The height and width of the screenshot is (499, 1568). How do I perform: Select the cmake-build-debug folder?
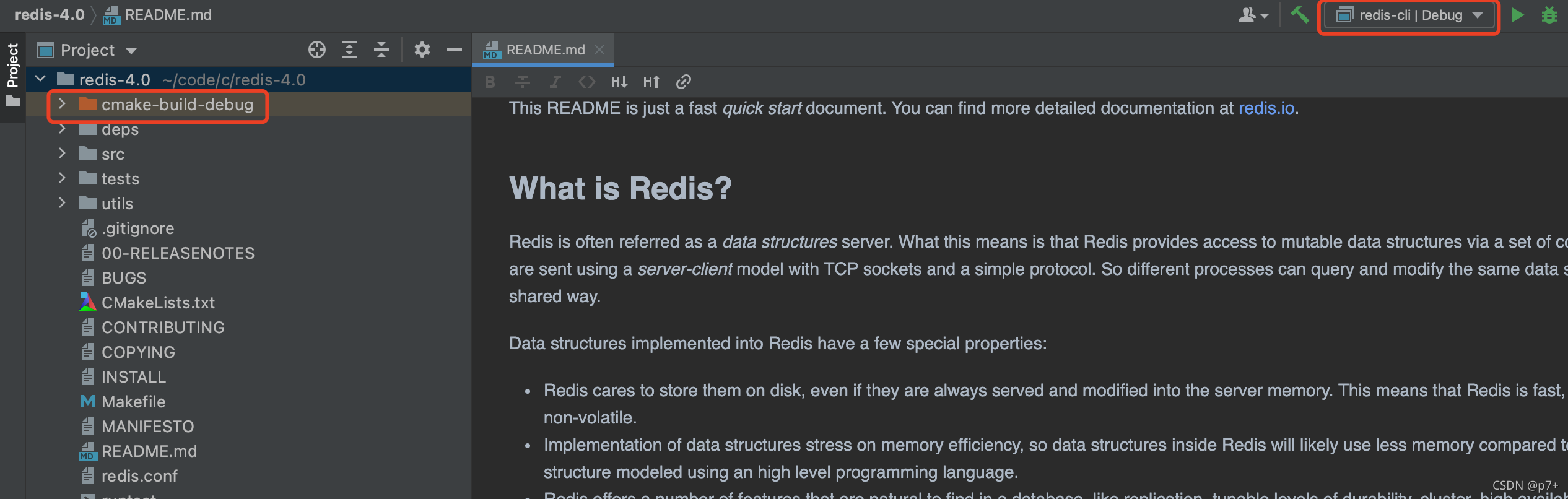click(x=177, y=105)
